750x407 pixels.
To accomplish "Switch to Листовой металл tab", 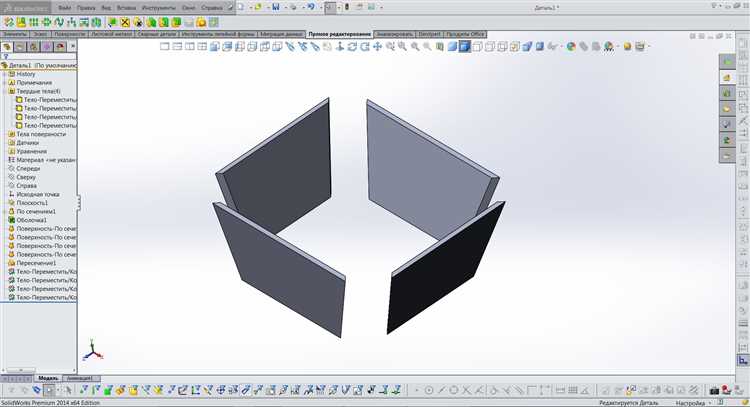I will point(111,34).
